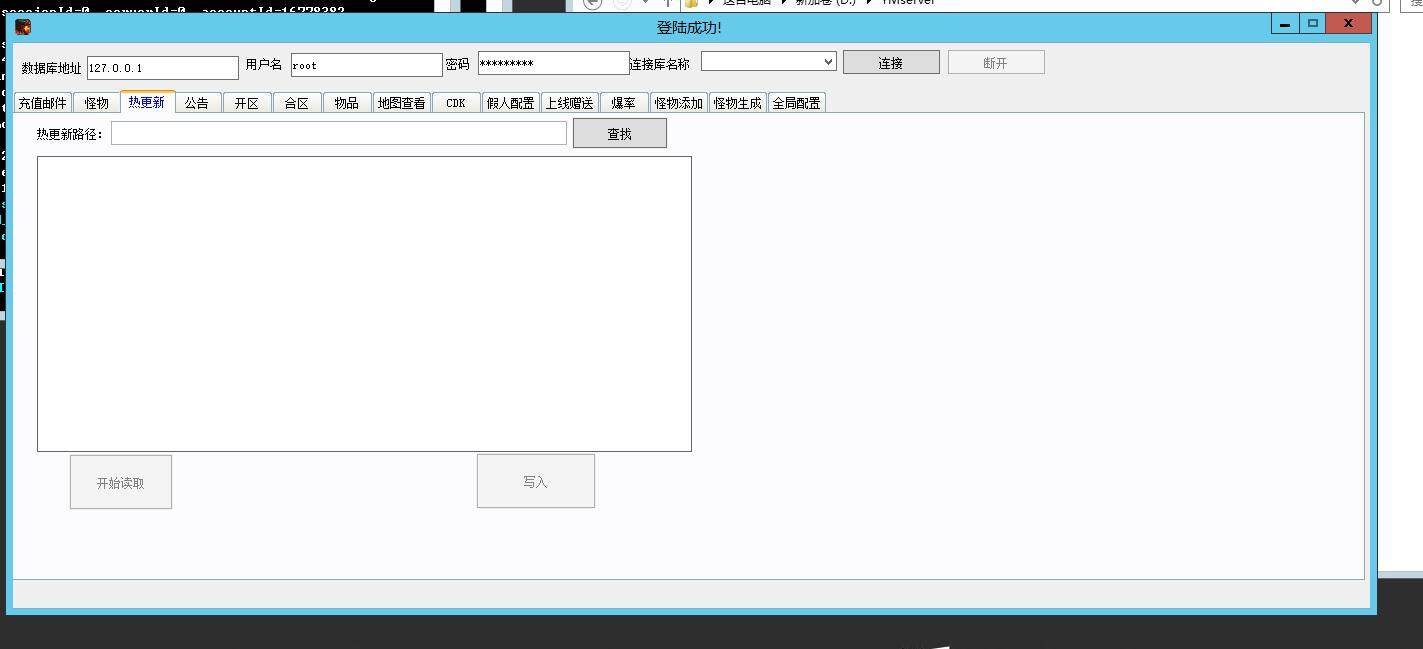
Task: Click the app icon in the title bar
Action: pos(23,27)
